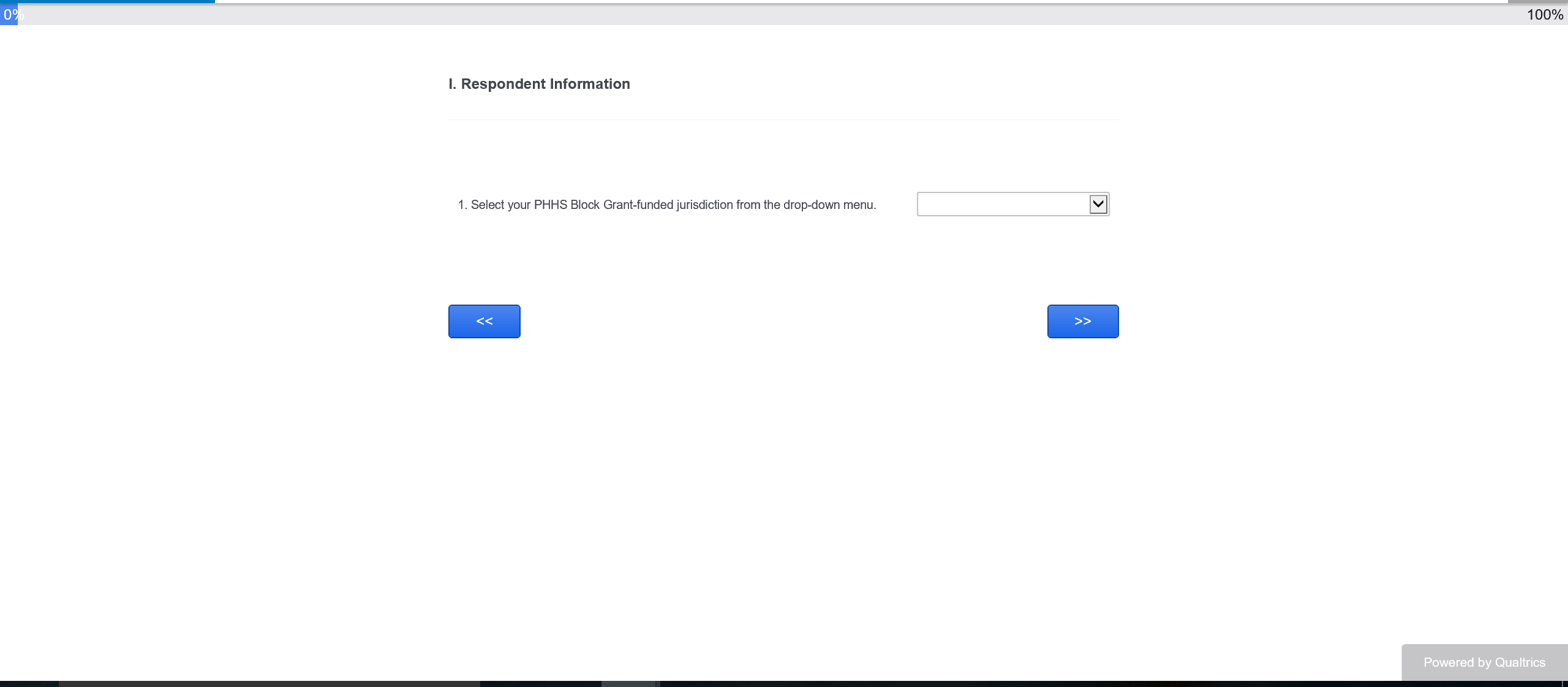The width and height of the screenshot is (1568, 687).
Task: Click the Qualtrics branding badge
Action: [x=1483, y=662]
